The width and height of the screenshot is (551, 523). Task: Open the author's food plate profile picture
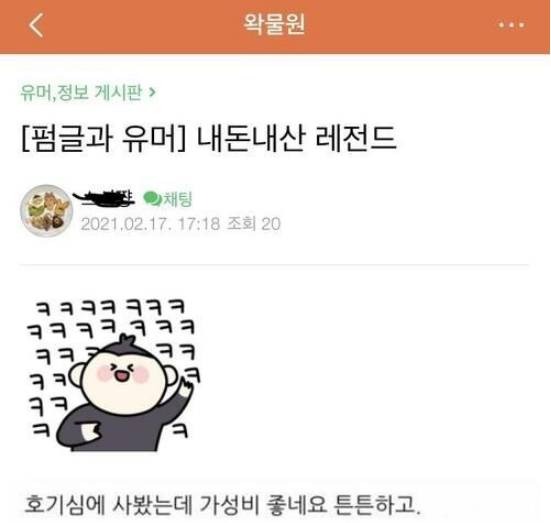(x=46, y=211)
